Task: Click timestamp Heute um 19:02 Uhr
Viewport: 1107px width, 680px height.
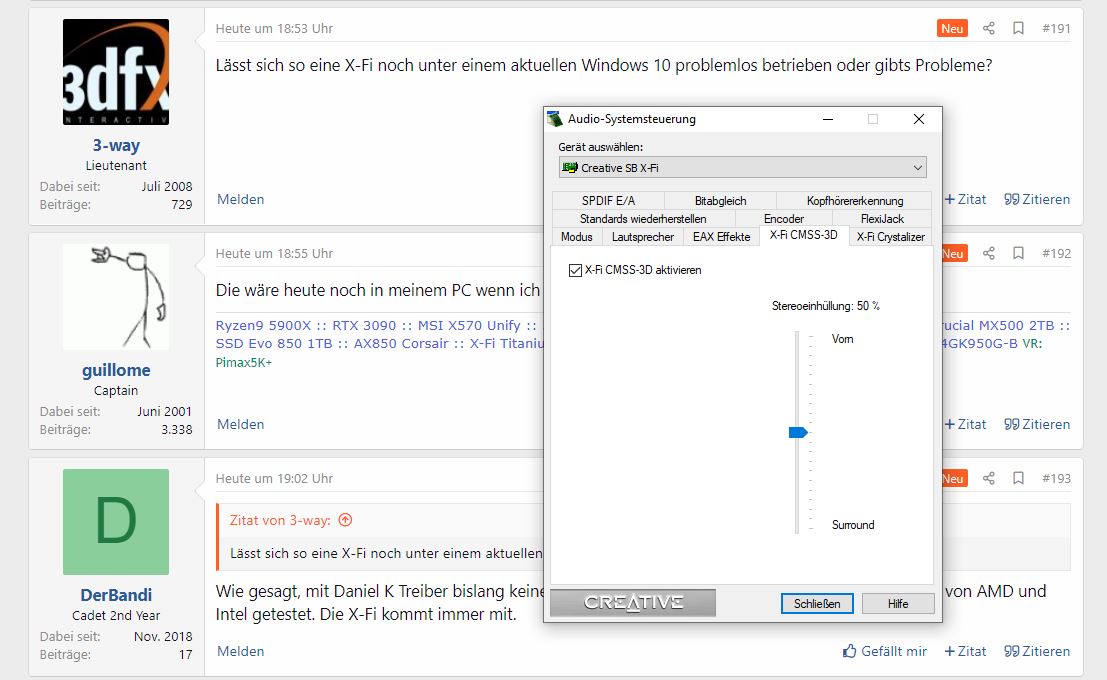Action: (274, 478)
